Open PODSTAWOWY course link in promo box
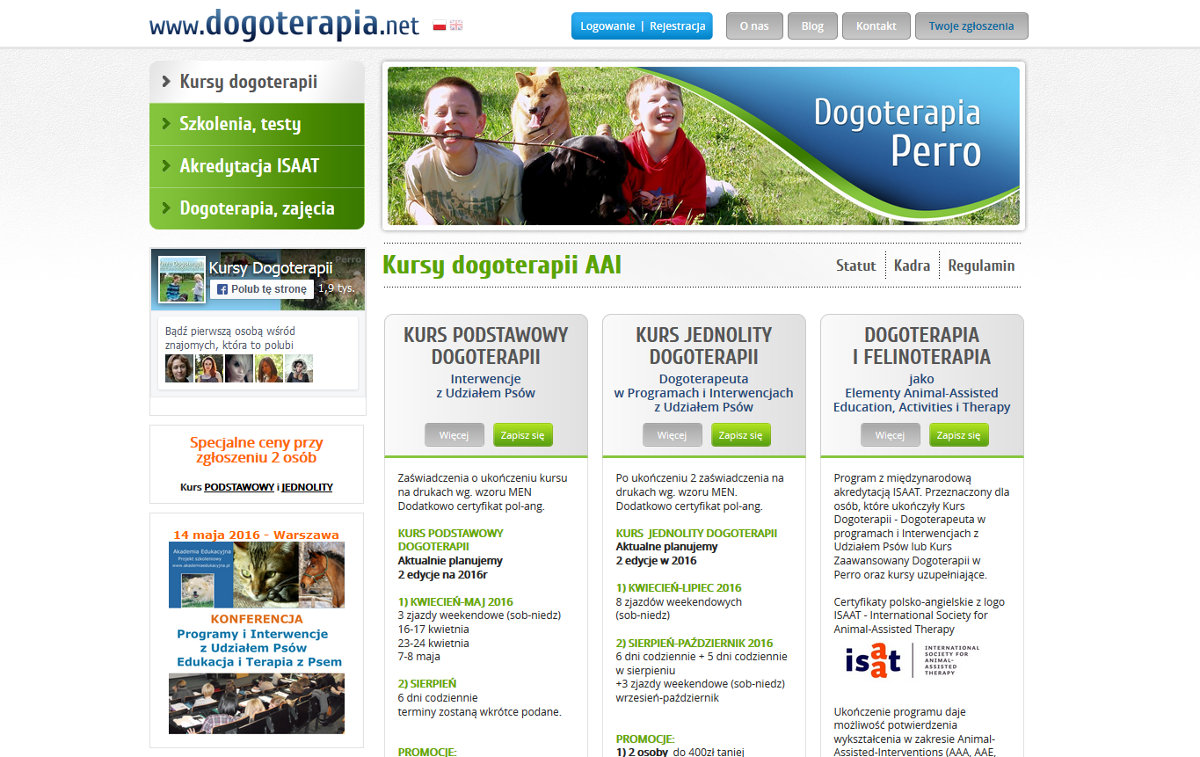Viewport: 1200px width, 757px height. 239,487
